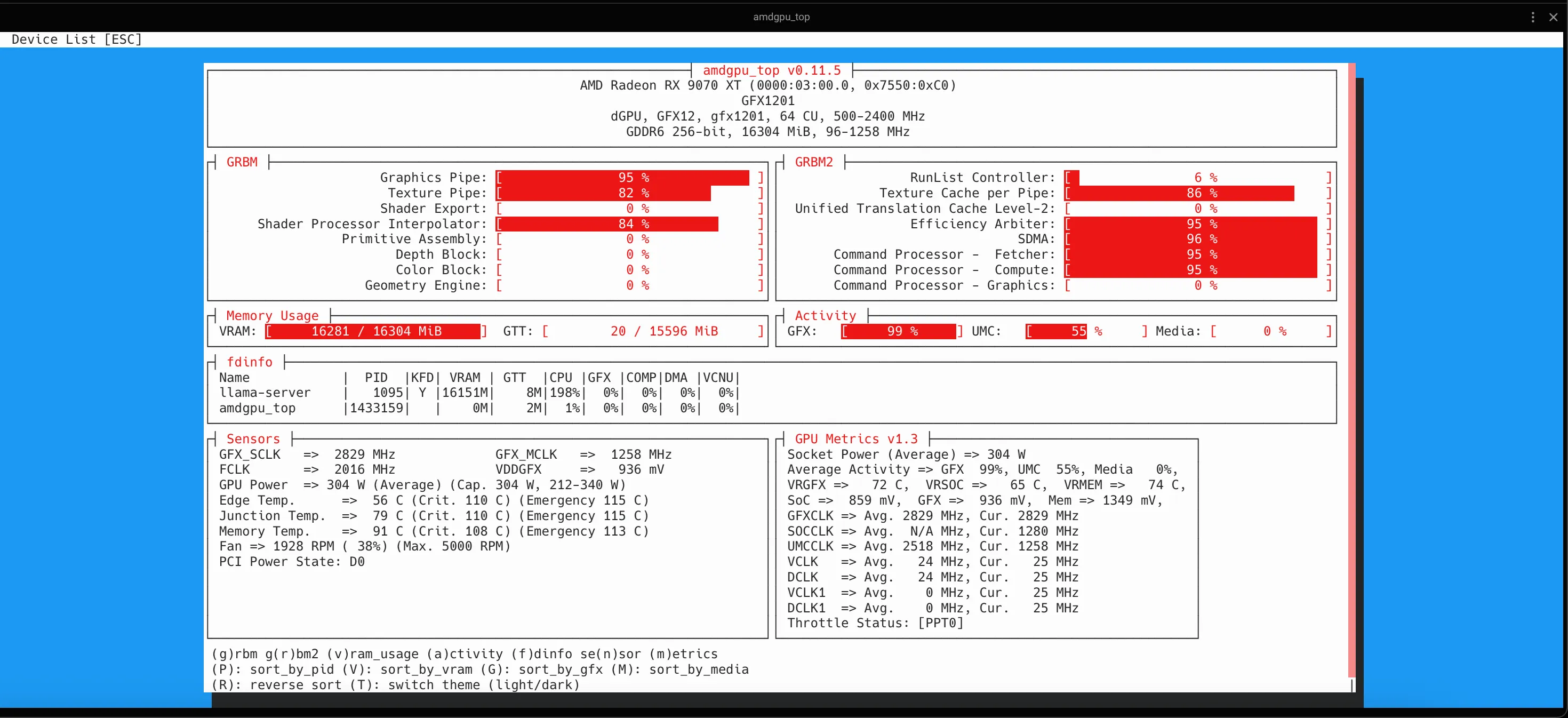Click the Shader Processor Interpolator 84 % bar
This screenshot has width=1568, height=718.
coord(629,224)
